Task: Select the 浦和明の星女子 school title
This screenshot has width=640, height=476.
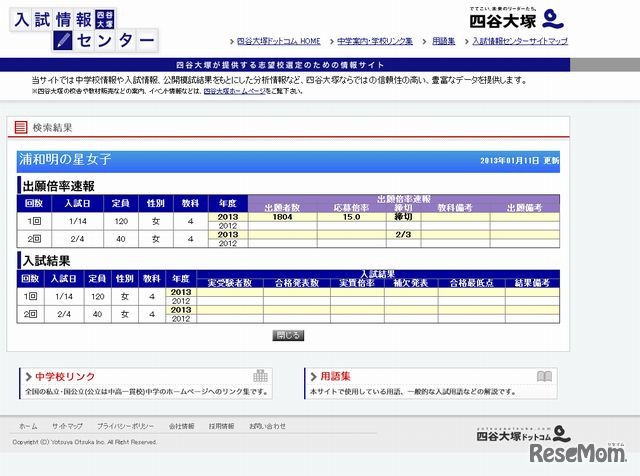Action: 65,159
